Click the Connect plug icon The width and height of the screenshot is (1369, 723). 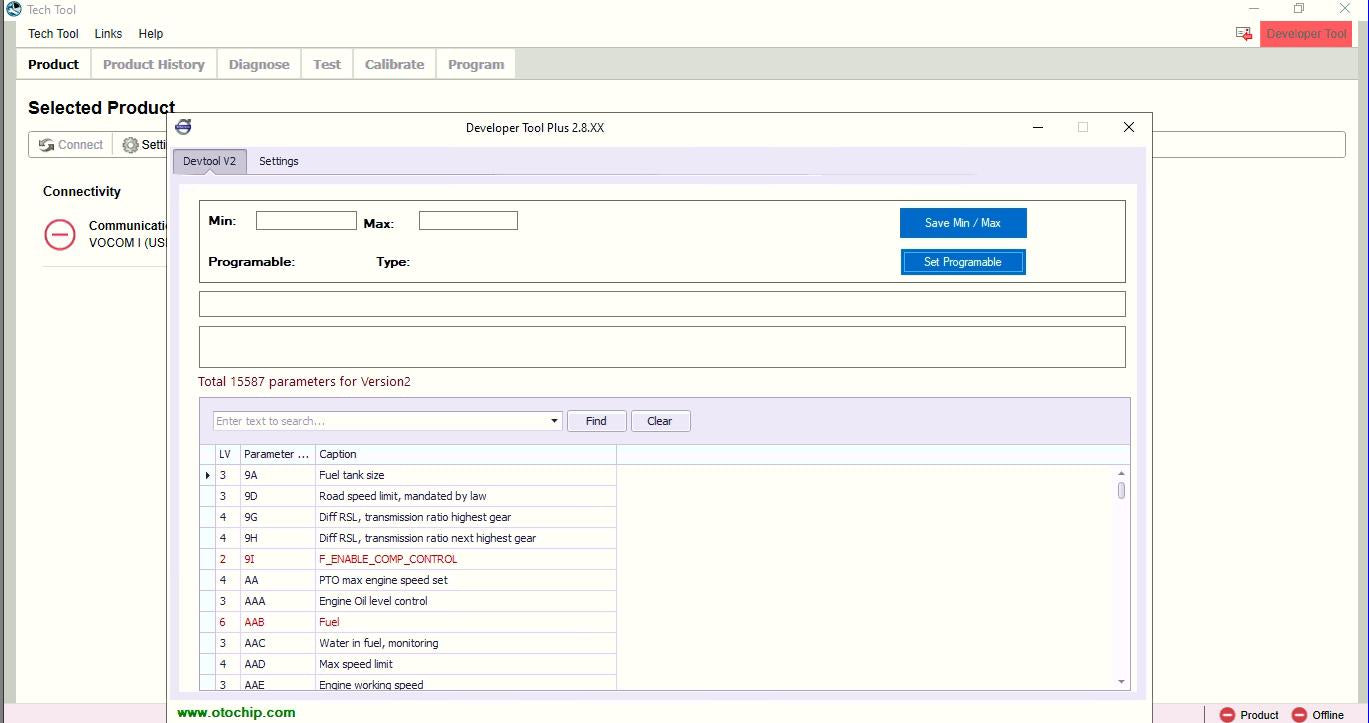point(44,144)
